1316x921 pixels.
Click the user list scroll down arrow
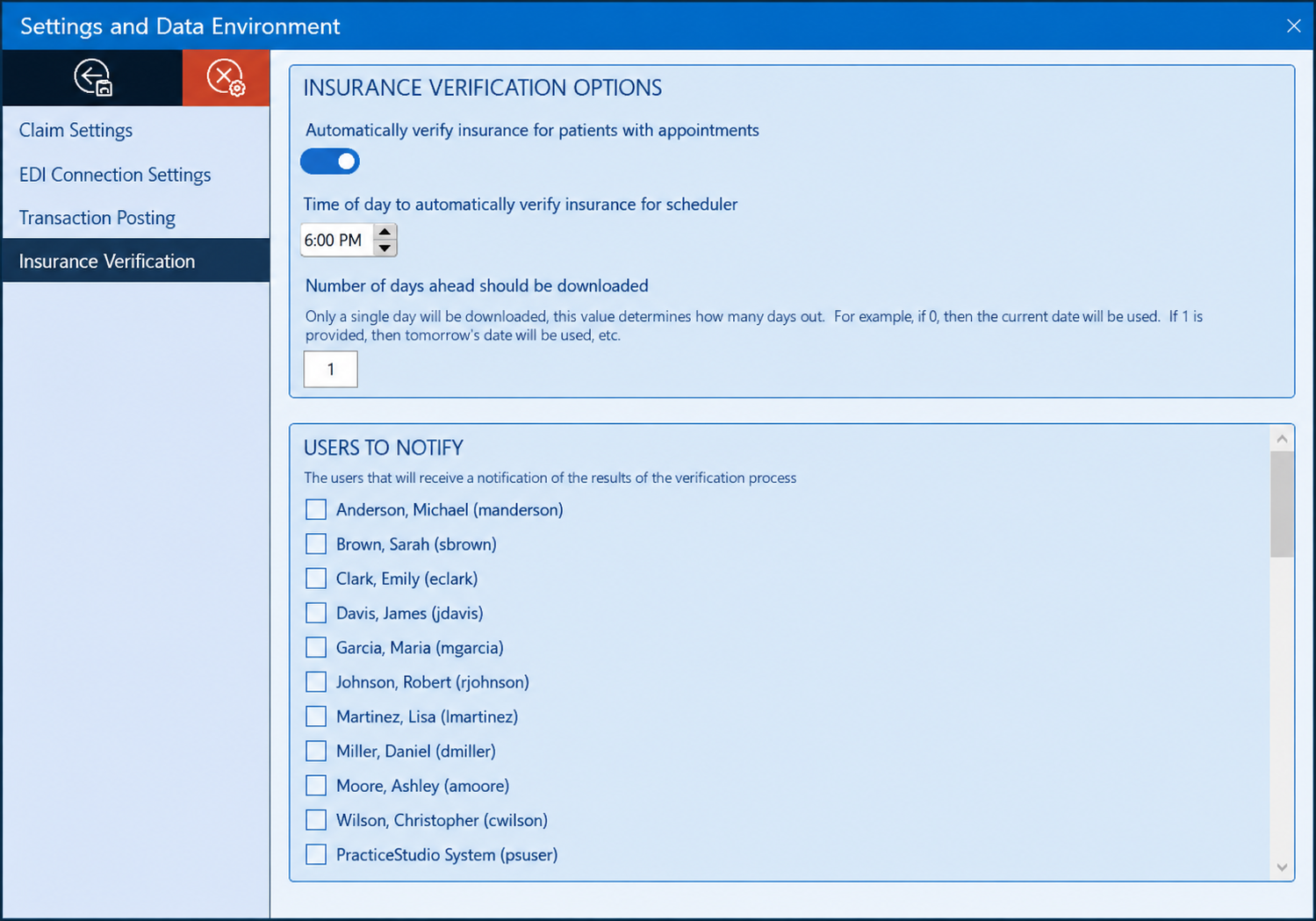pyautogui.click(x=1282, y=867)
